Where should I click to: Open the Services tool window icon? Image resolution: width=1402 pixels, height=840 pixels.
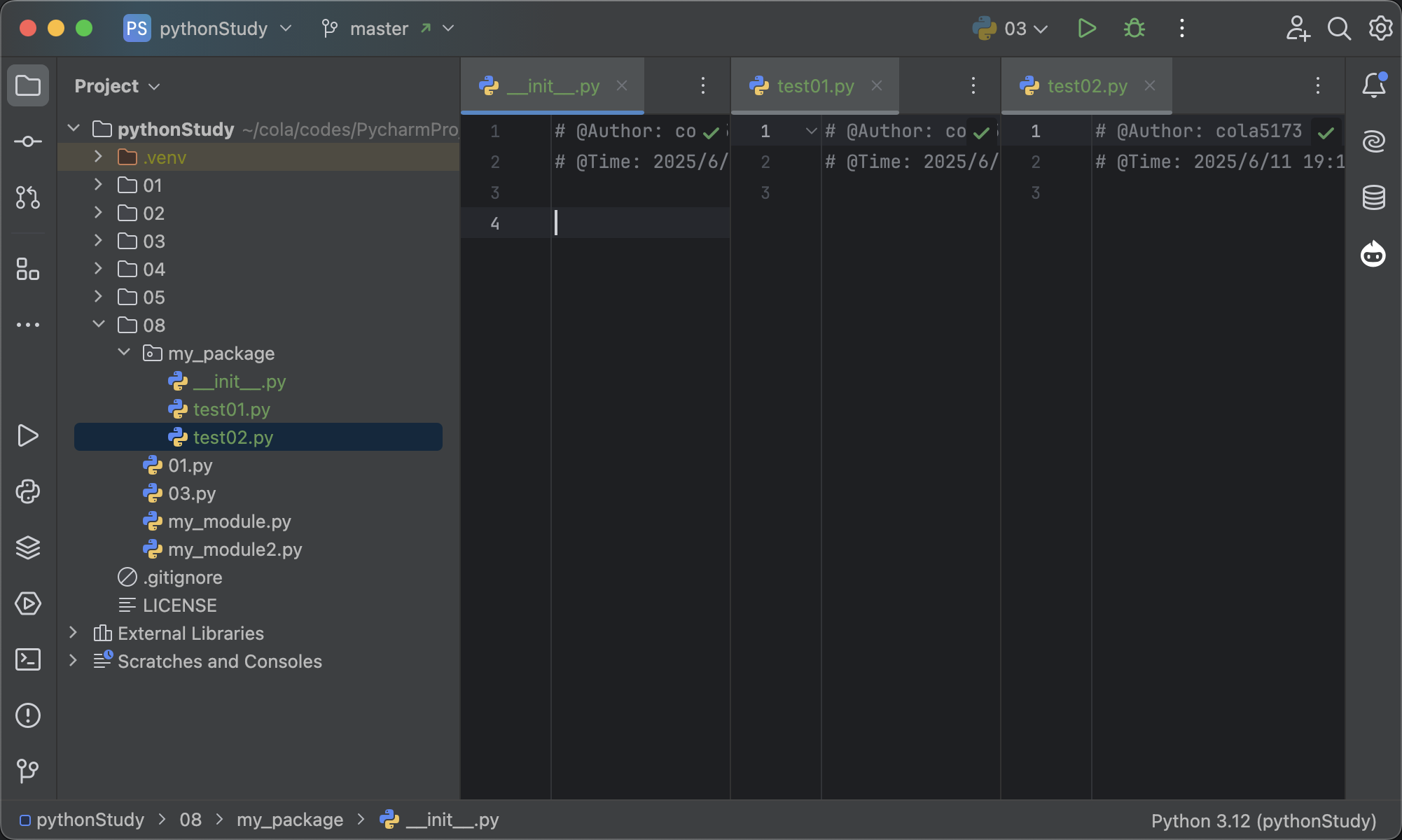(x=28, y=603)
